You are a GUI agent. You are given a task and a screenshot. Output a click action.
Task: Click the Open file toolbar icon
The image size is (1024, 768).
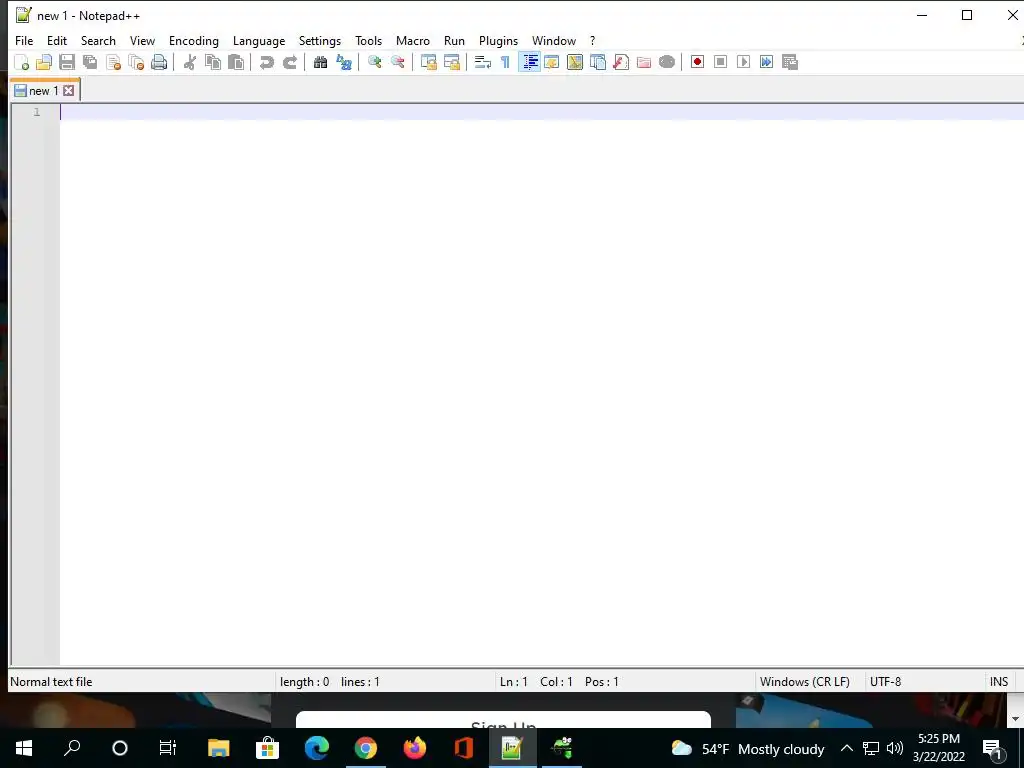click(x=44, y=62)
